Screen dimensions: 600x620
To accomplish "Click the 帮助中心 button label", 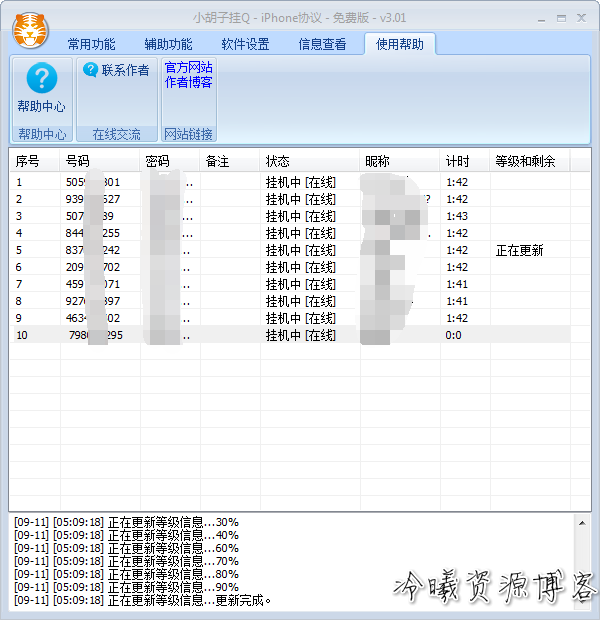I will (42, 106).
